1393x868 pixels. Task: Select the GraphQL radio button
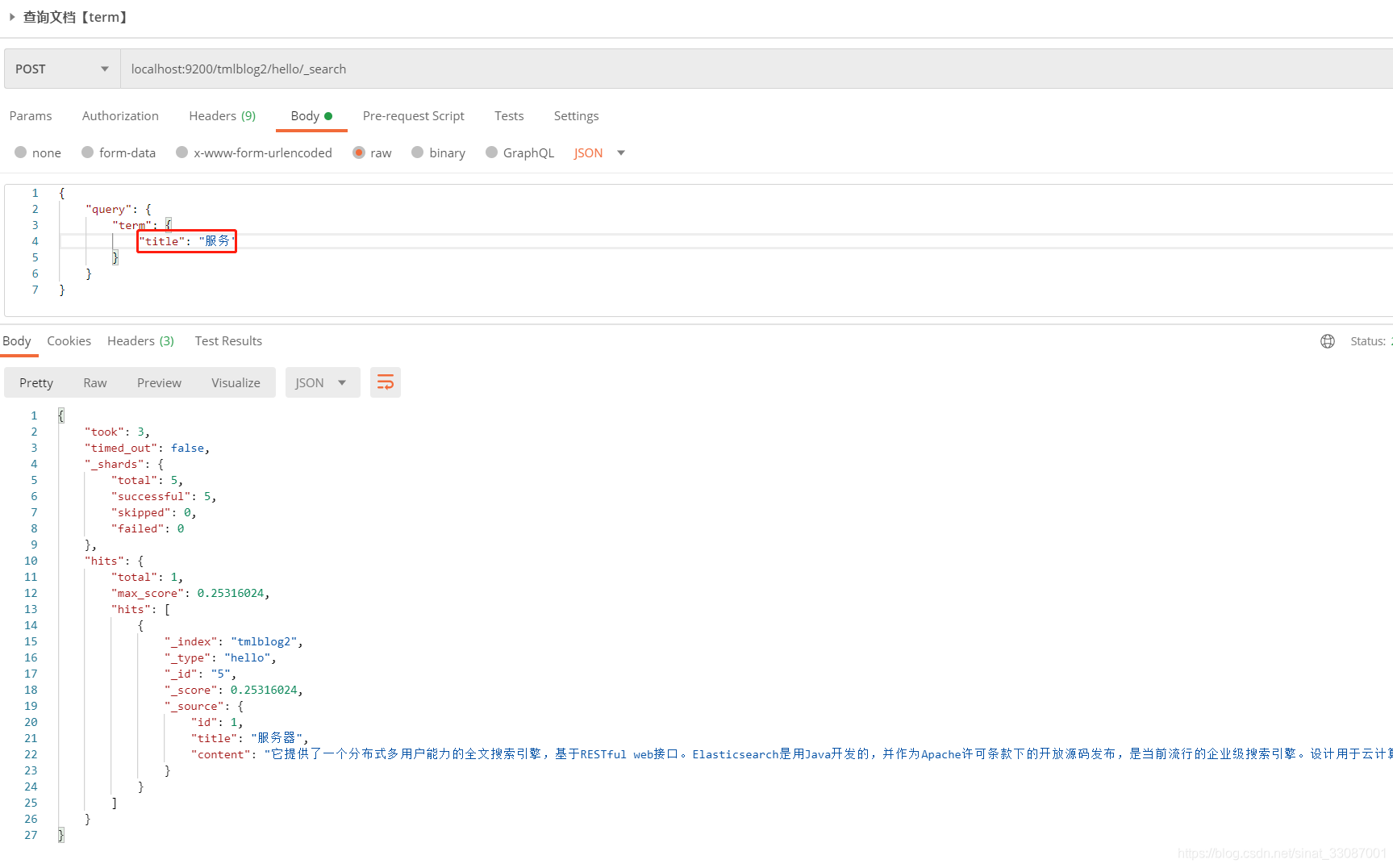click(x=492, y=152)
